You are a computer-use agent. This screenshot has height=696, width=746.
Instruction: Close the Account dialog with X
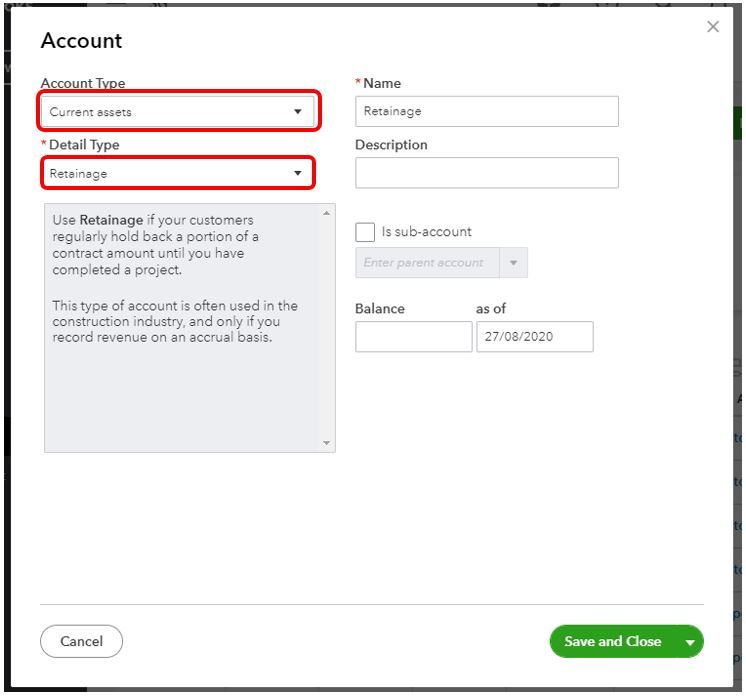[x=713, y=26]
